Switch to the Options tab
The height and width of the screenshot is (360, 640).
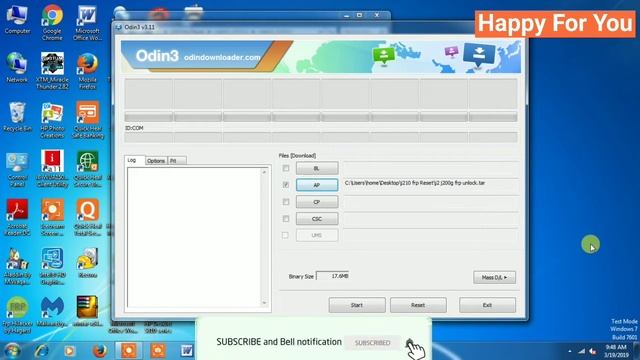(x=156, y=161)
